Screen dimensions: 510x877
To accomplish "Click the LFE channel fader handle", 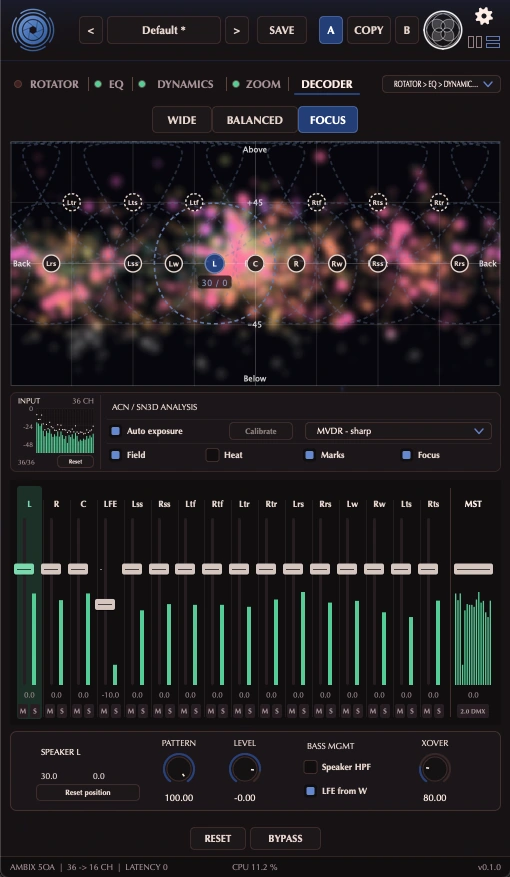I will pyautogui.click(x=105, y=604).
